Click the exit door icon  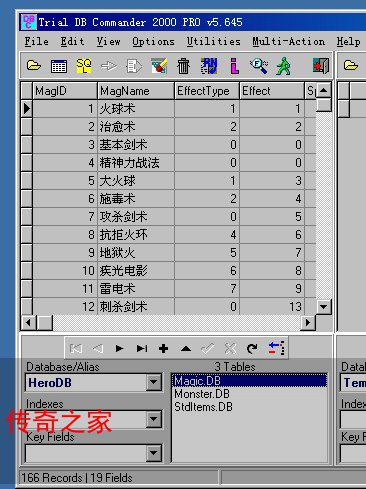321,66
